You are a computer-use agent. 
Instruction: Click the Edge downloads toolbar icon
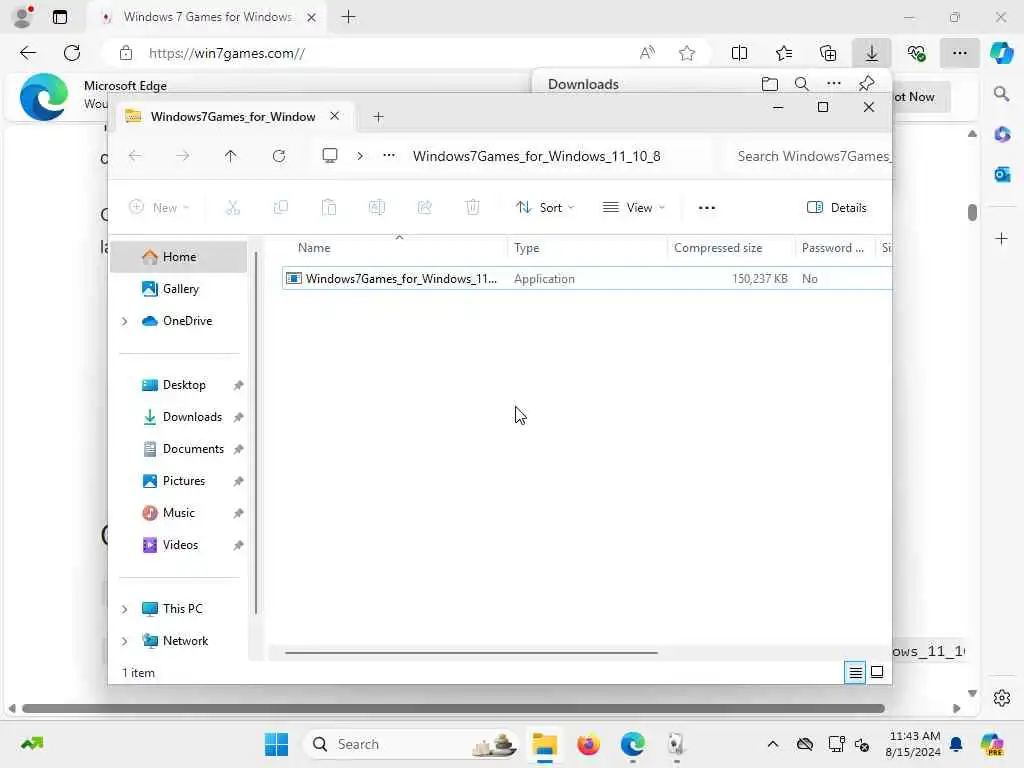click(872, 54)
